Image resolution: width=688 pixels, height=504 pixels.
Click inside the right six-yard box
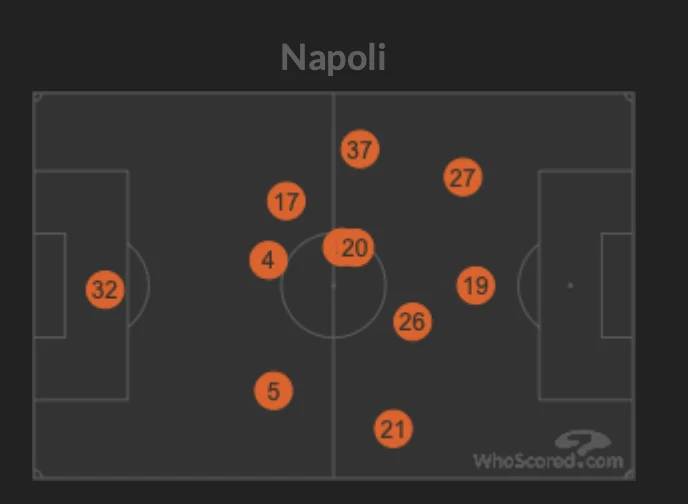[616, 285]
